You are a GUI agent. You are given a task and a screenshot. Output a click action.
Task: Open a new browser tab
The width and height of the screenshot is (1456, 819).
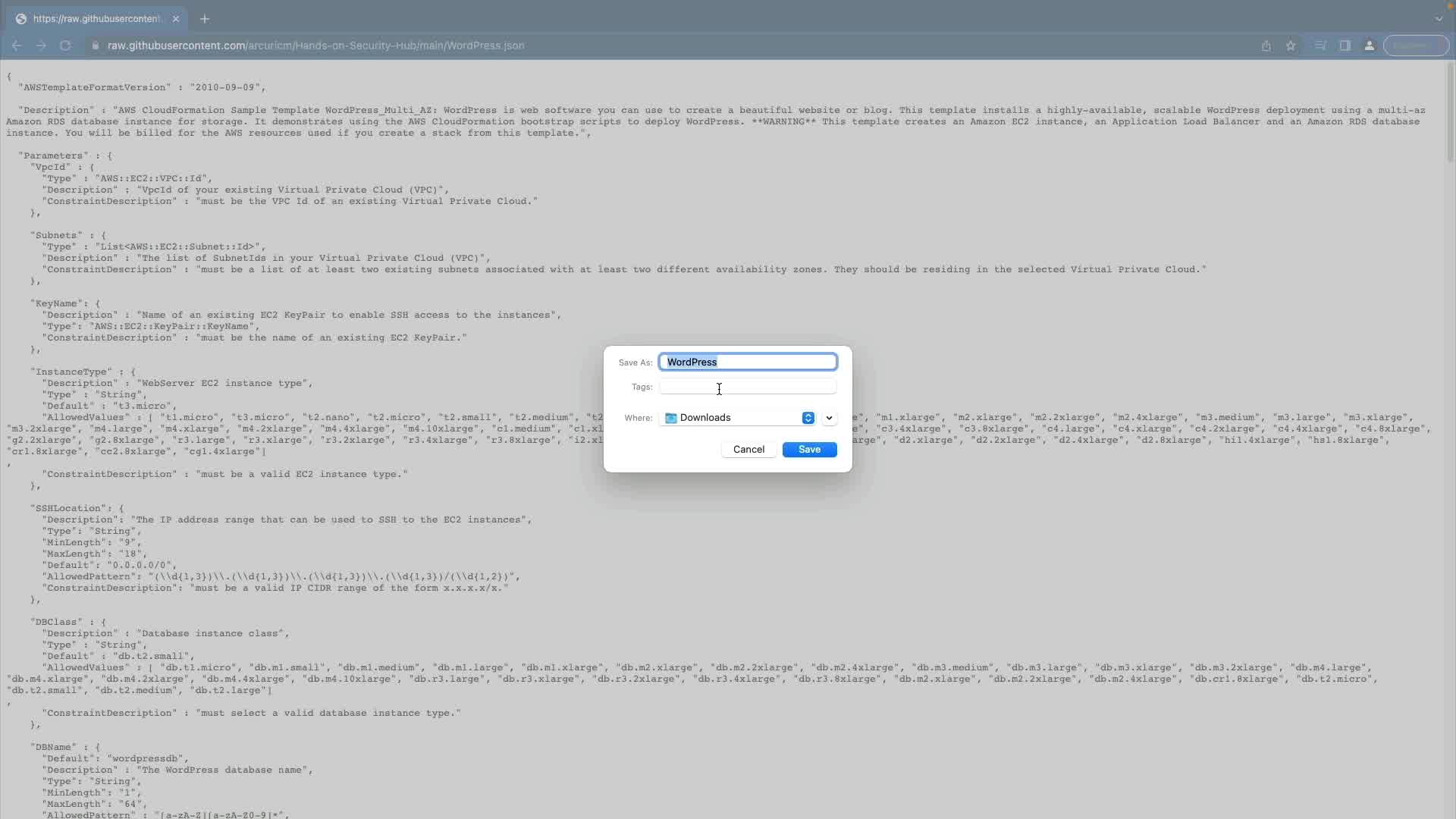[205, 19]
